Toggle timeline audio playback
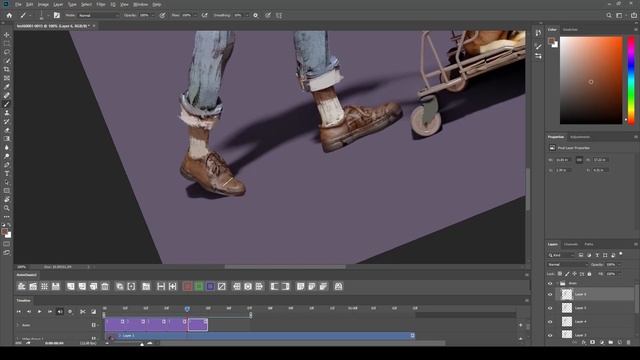 [60, 311]
